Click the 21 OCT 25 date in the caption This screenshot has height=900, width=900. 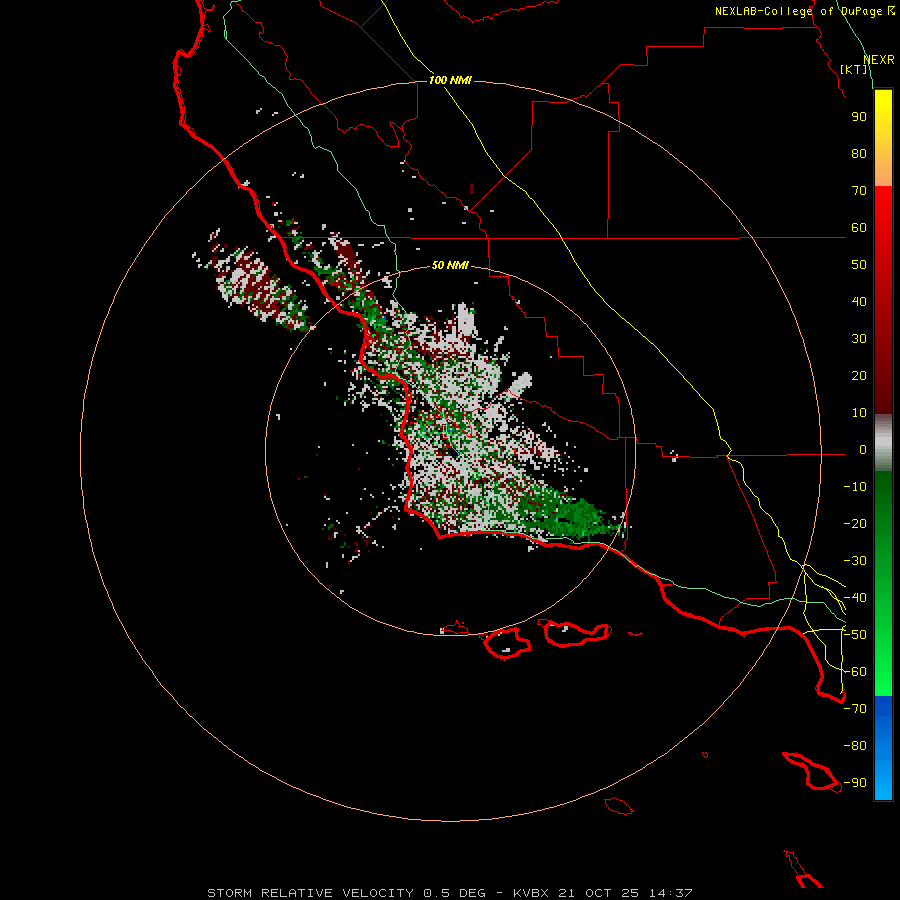599,893
